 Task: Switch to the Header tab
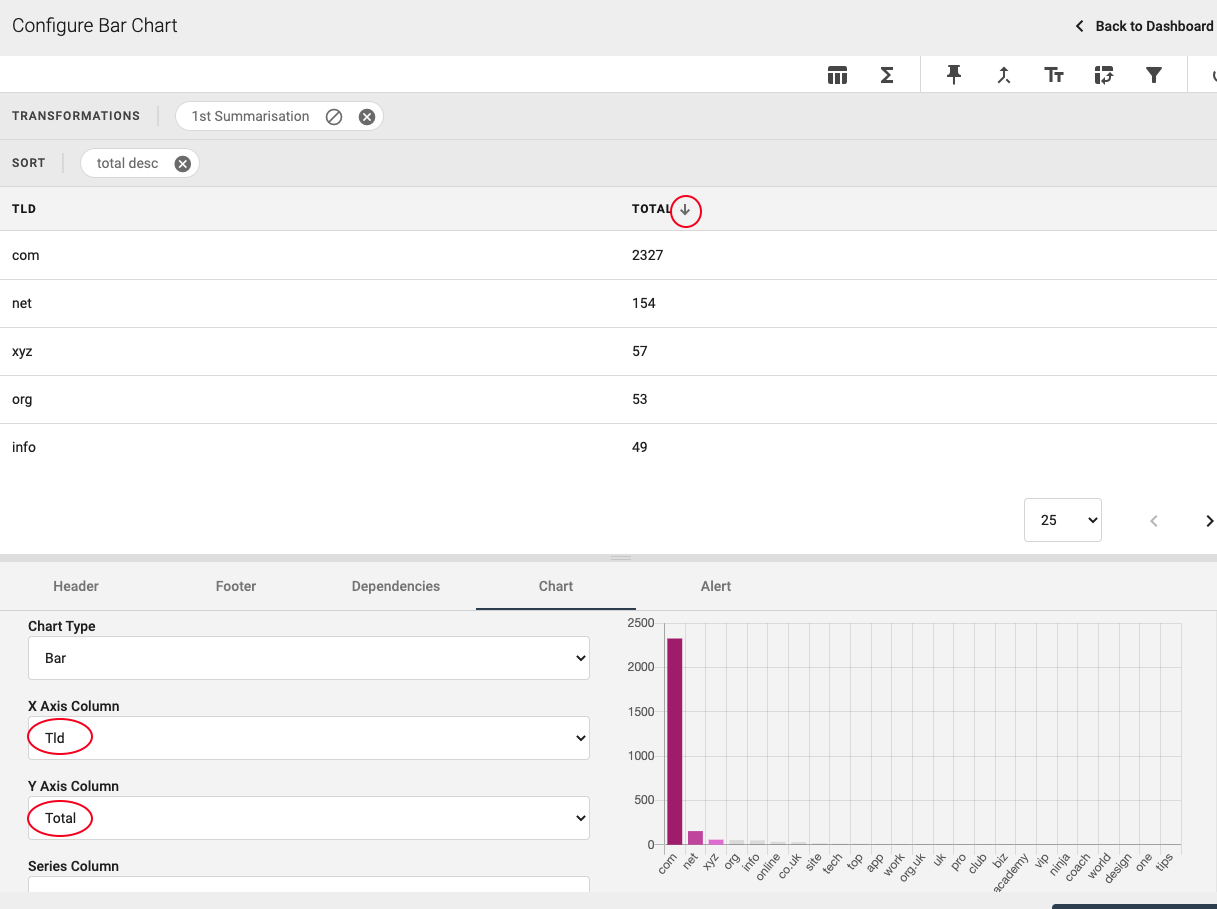click(x=76, y=586)
